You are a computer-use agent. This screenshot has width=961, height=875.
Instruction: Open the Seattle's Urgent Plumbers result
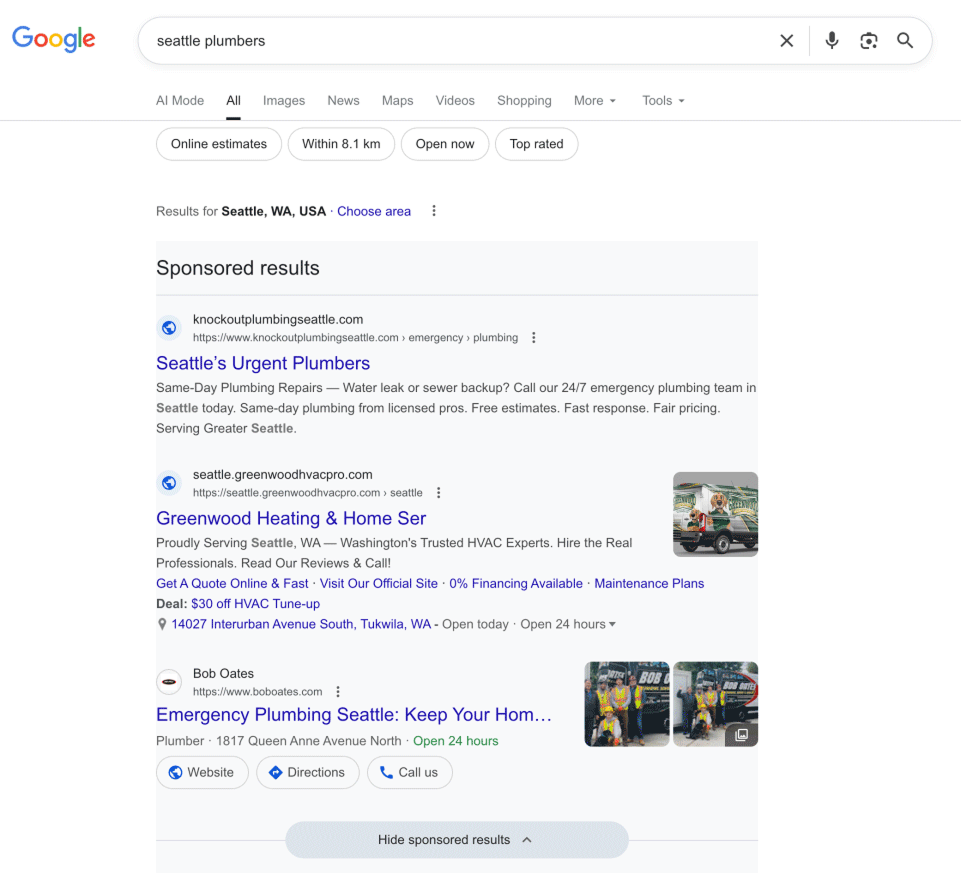(x=263, y=363)
